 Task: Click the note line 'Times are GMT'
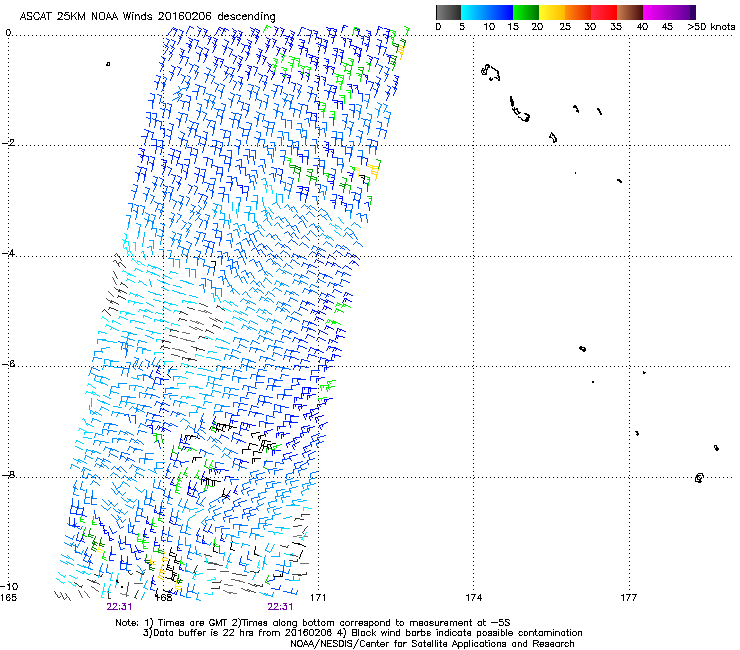point(193,623)
